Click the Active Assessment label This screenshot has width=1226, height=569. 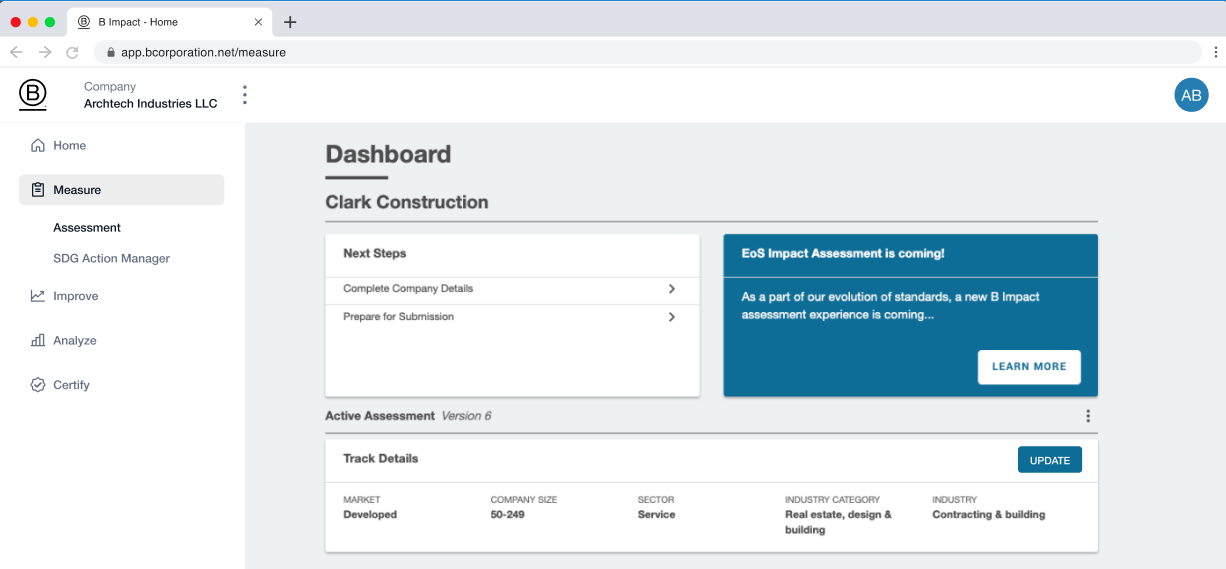point(380,416)
